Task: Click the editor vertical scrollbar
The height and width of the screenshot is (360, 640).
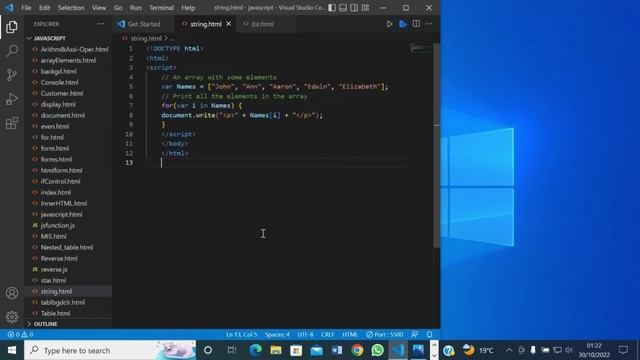Action: click(436, 145)
